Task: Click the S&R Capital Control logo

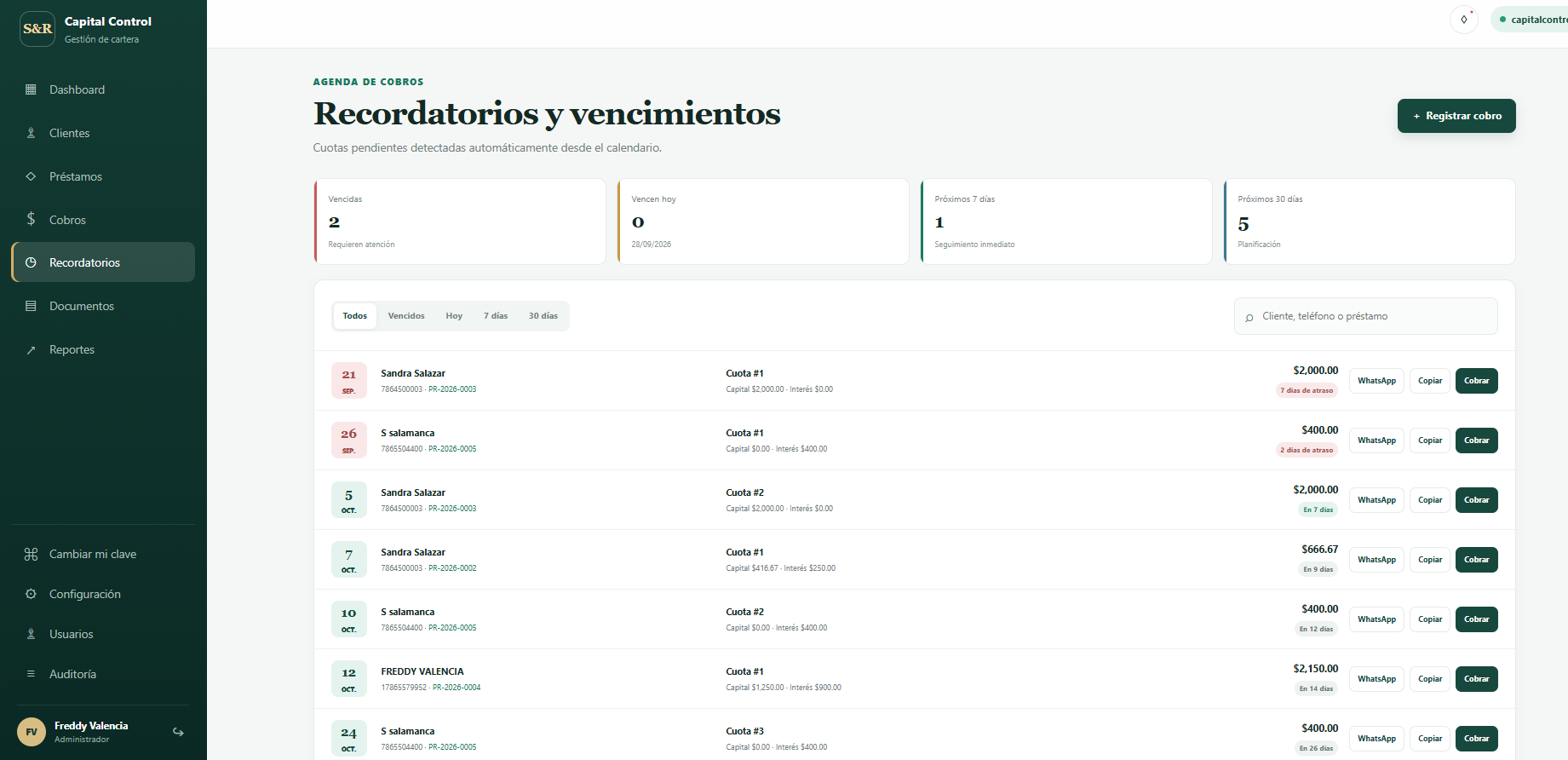Action: (x=37, y=29)
